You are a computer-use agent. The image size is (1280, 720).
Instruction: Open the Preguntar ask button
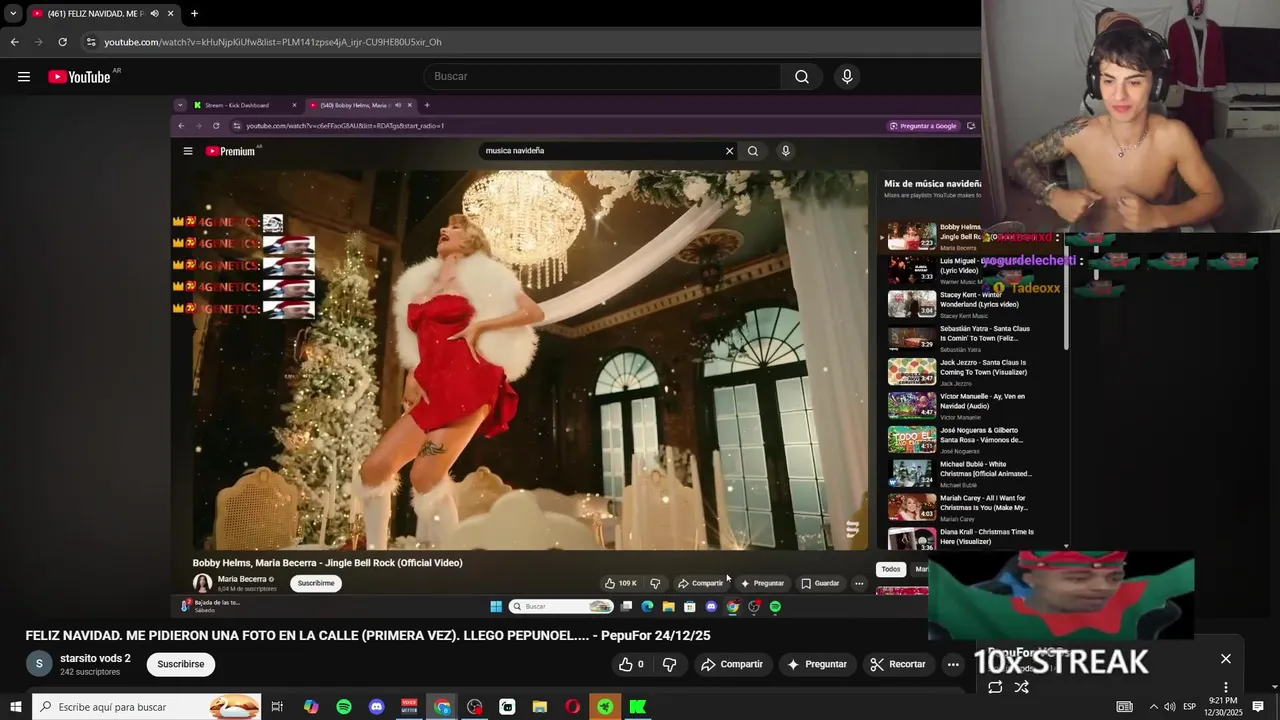817,664
